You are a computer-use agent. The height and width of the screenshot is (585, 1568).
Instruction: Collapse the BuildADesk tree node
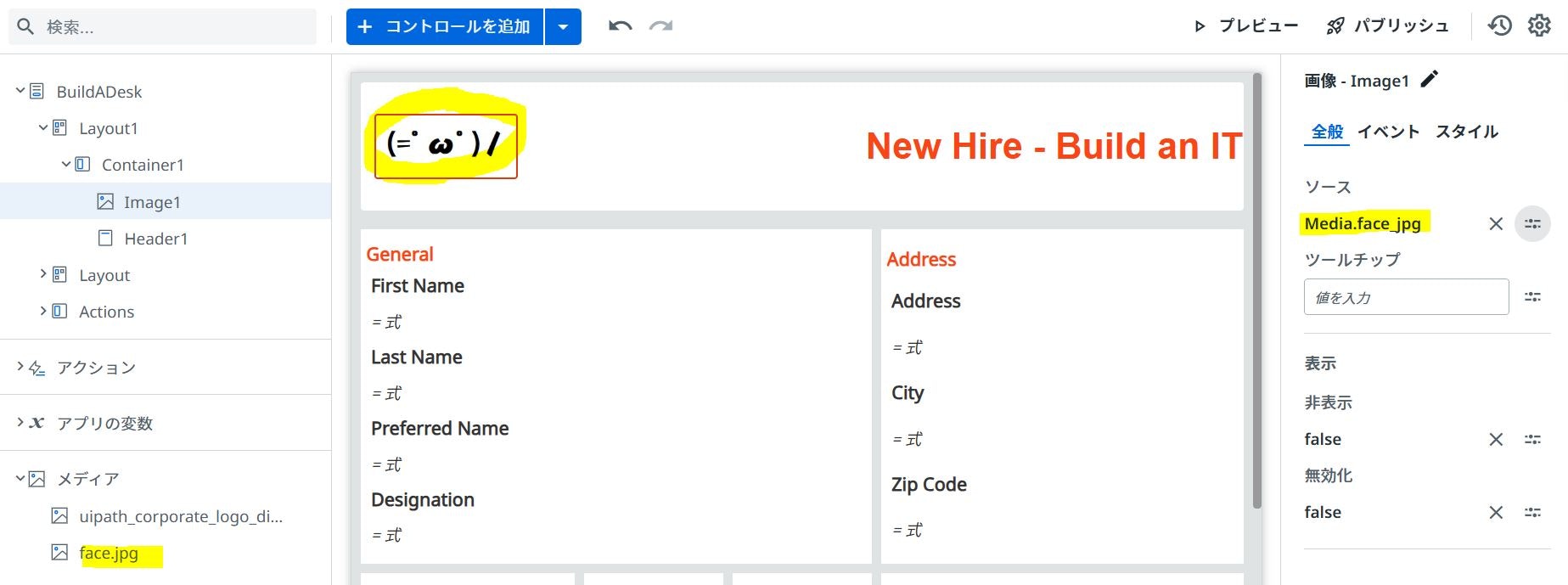pos(20,90)
